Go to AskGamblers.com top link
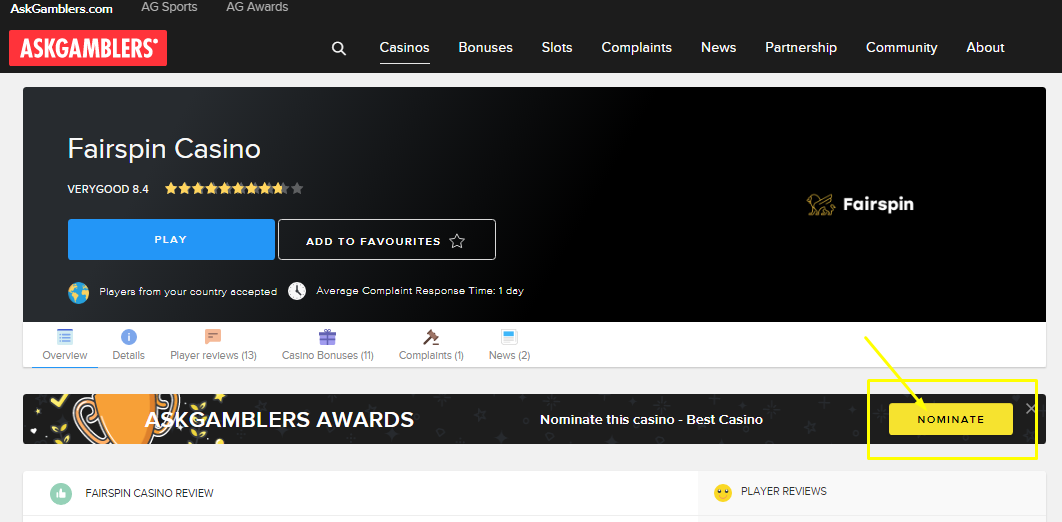Image resolution: width=1062 pixels, height=522 pixels. [x=62, y=9]
